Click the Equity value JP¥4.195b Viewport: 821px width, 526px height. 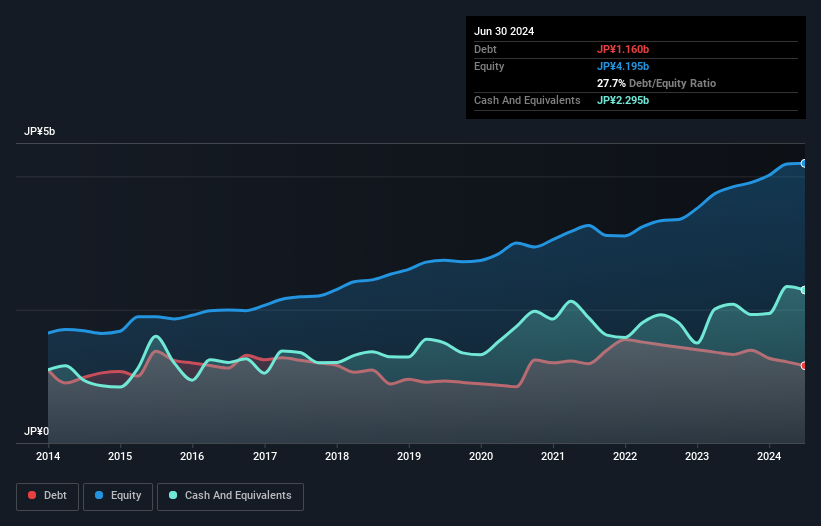623,66
